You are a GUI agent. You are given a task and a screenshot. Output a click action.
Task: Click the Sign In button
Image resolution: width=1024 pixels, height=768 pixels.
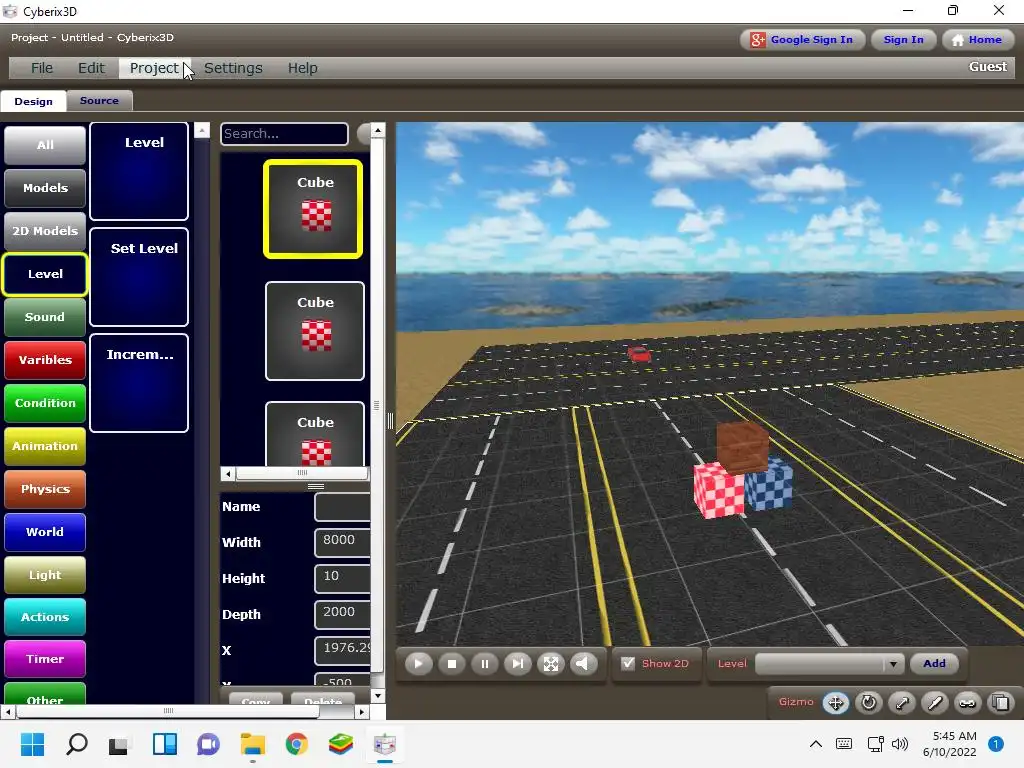904,40
